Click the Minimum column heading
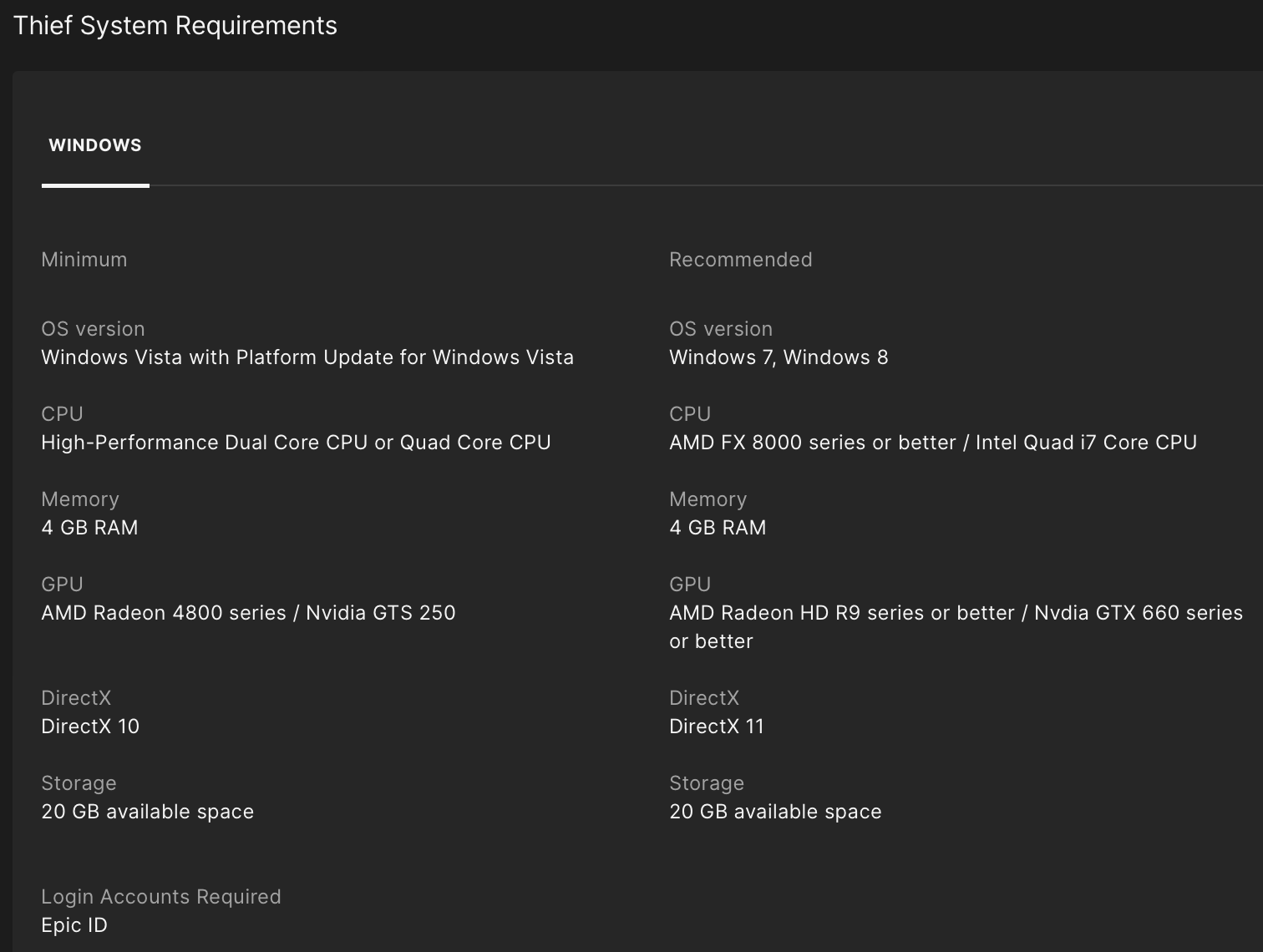The height and width of the screenshot is (952, 1263). [84, 260]
